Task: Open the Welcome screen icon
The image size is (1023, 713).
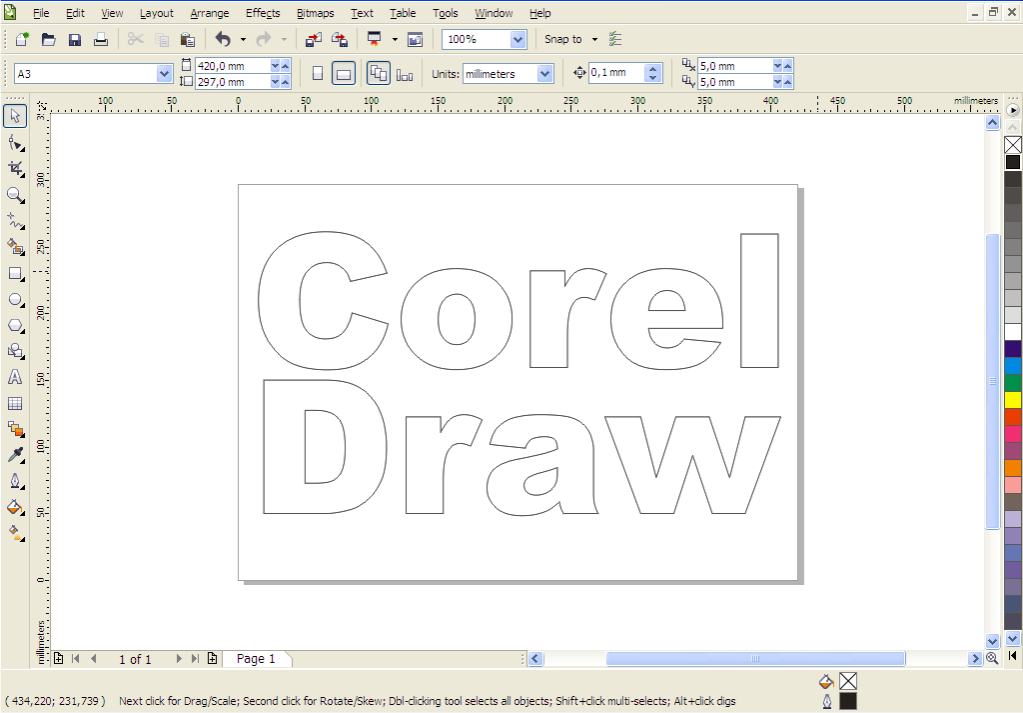Action: click(x=415, y=40)
